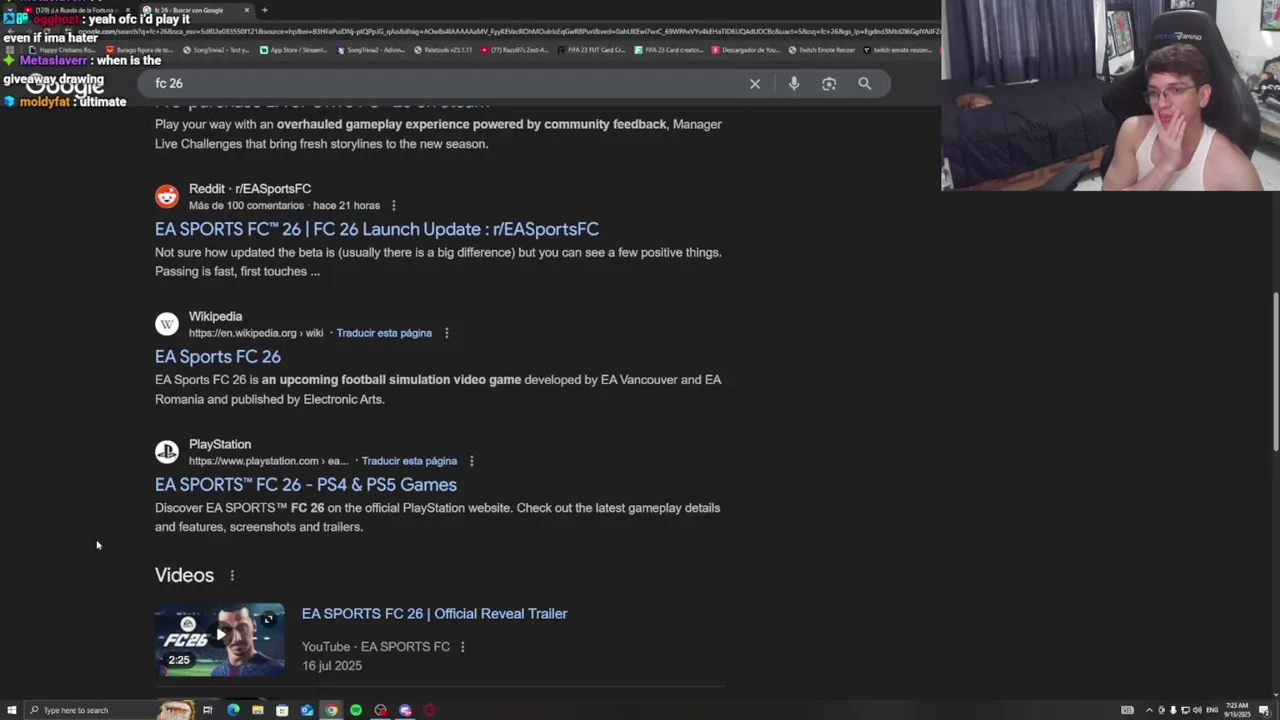Viewport: 1280px width, 720px height.
Task: Open the Wikipedia EA Sports FC 26 link
Action: (x=218, y=357)
